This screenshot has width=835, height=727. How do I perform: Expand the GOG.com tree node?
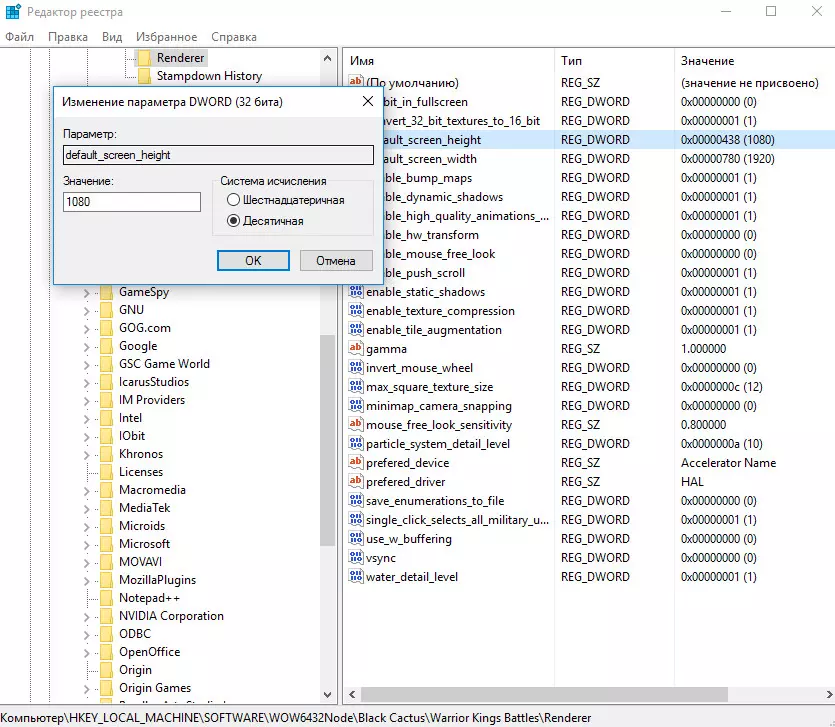(86, 329)
